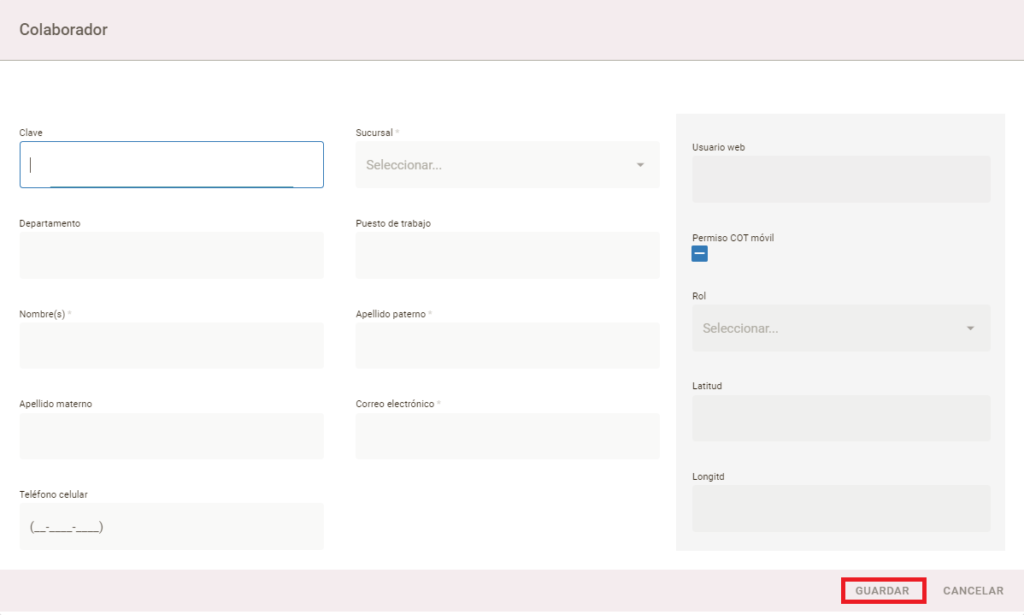Viewport: 1024px width, 615px height.
Task: Click the Teléfono celular masked input
Action: (171, 526)
